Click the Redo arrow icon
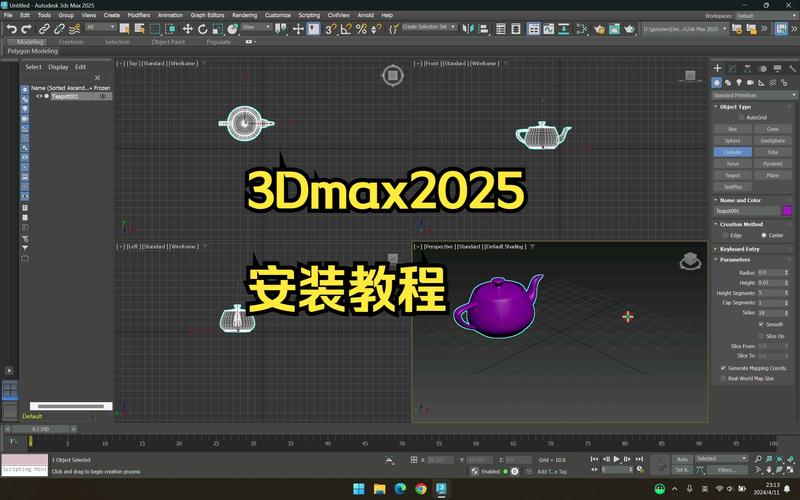800x500 pixels. tap(27, 29)
